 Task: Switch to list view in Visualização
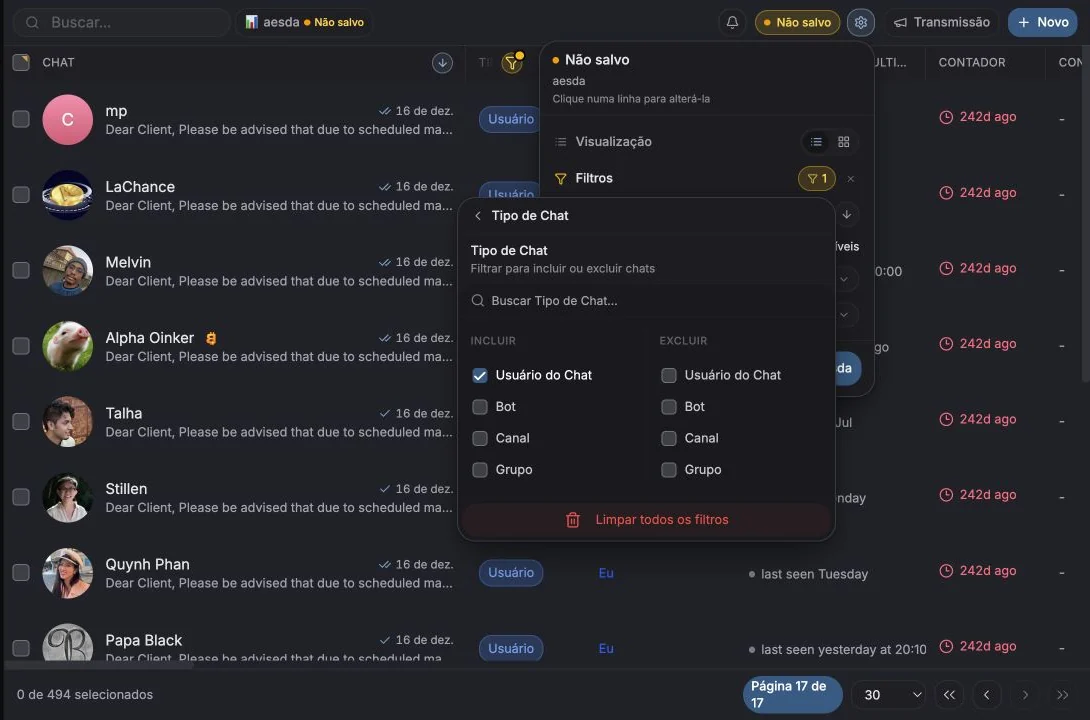point(816,142)
